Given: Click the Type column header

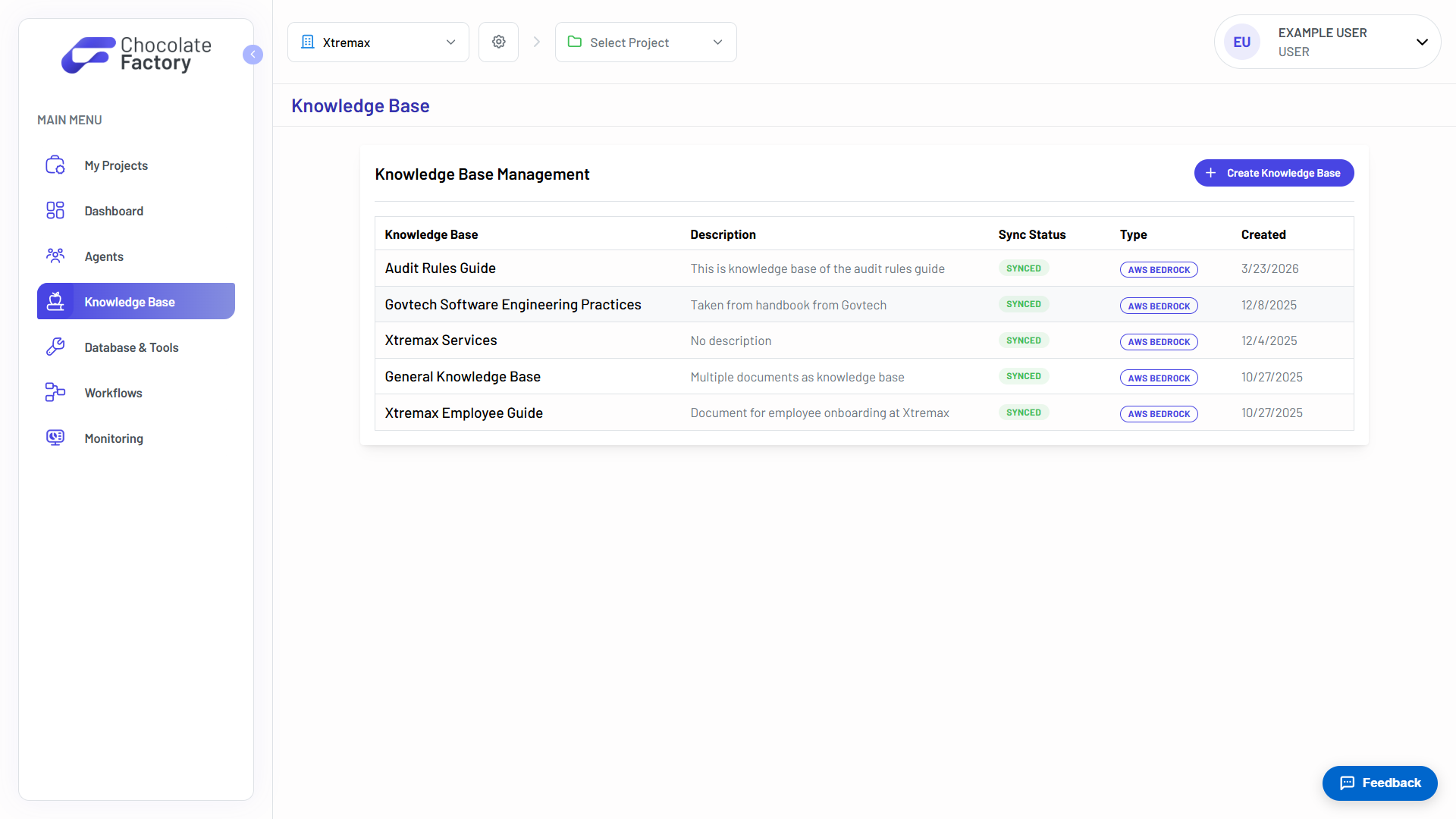Looking at the screenshot, I should (1133, 234).
